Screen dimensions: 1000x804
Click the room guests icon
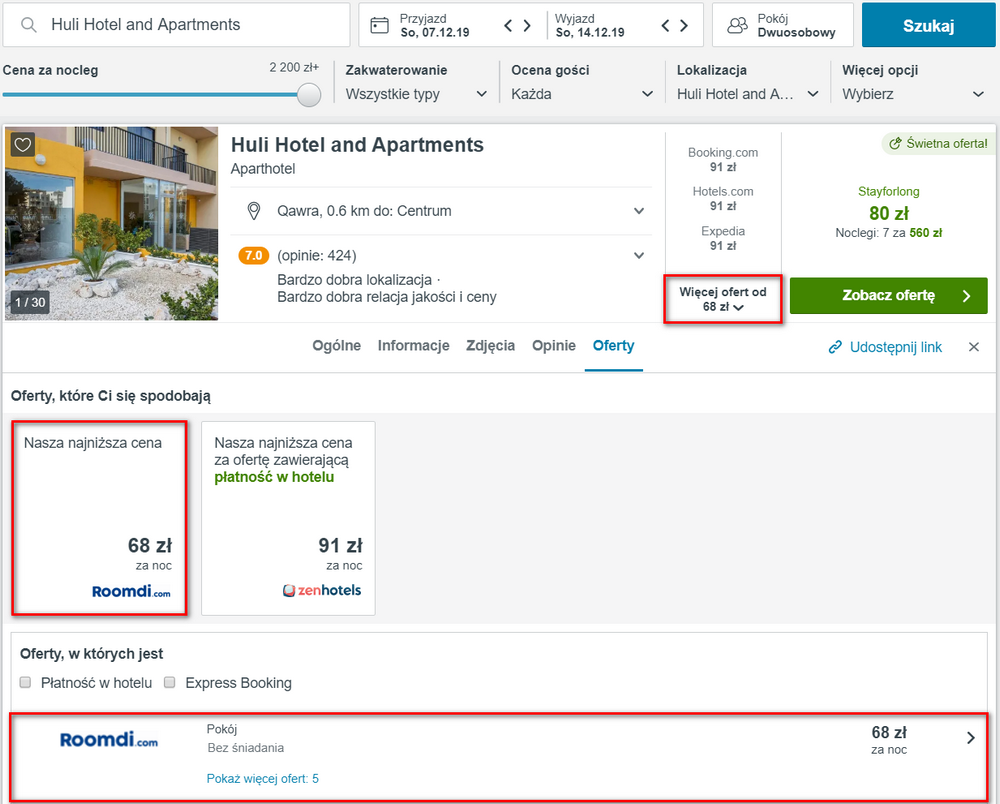737,26
